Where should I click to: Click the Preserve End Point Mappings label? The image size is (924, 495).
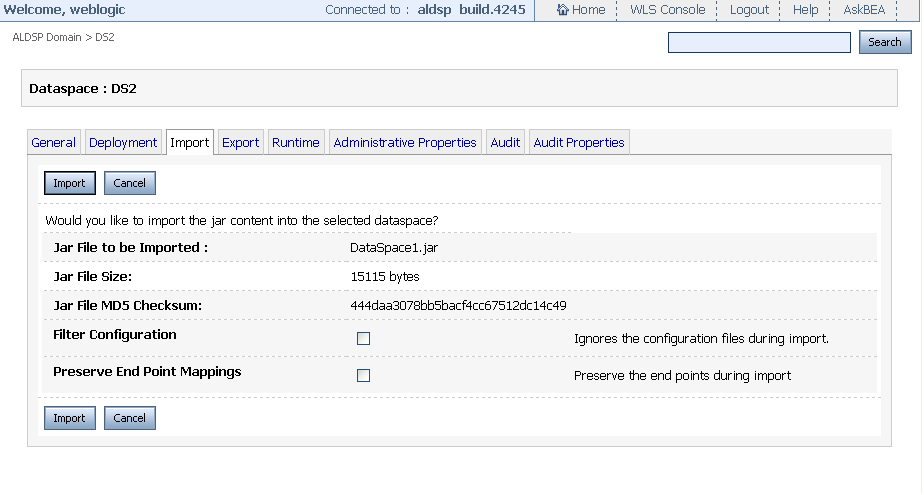tap(147, 372)
